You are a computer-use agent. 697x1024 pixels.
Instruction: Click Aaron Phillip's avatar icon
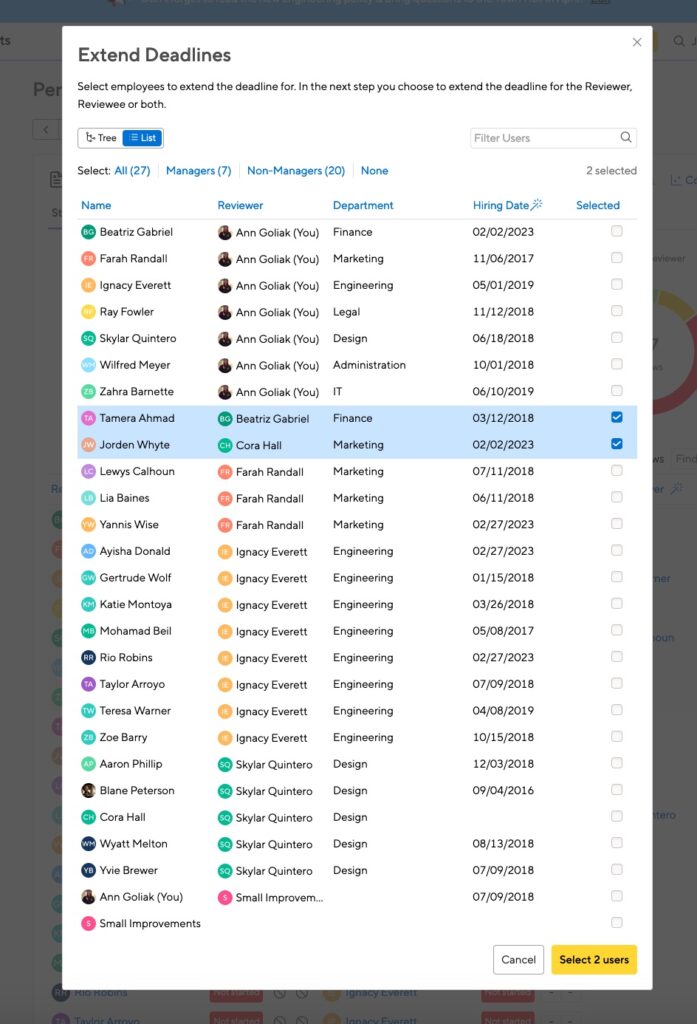(88, 764)
